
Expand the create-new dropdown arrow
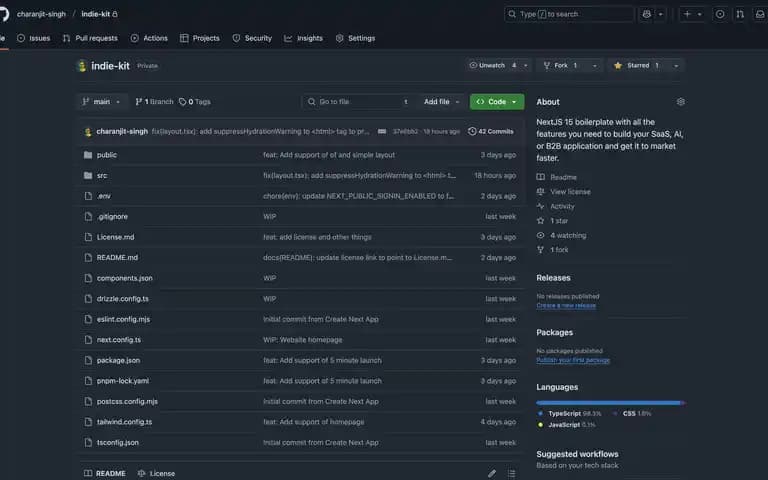pyautogui.click(x=699, y=14)
